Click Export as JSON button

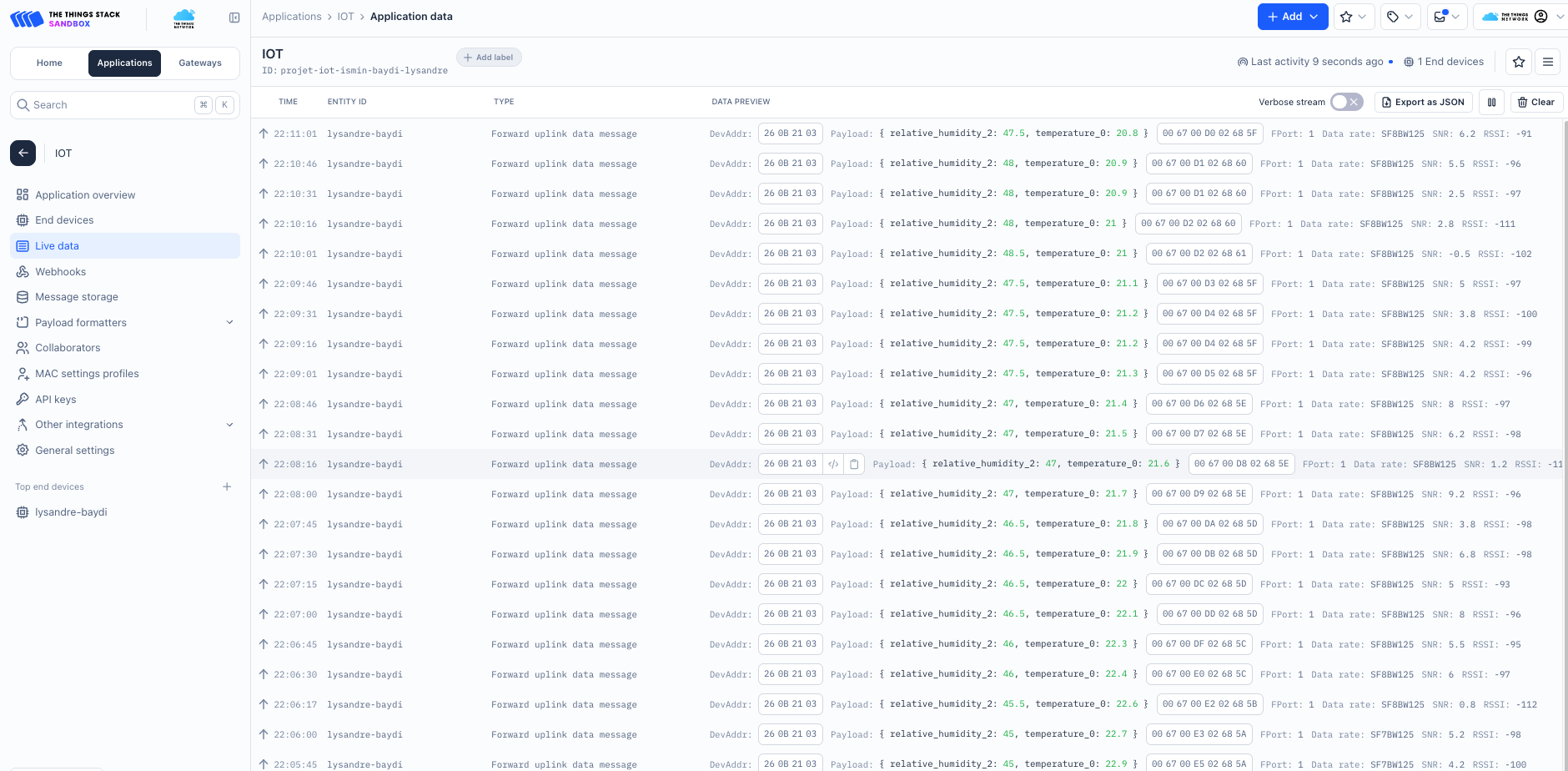point(1423,102)
